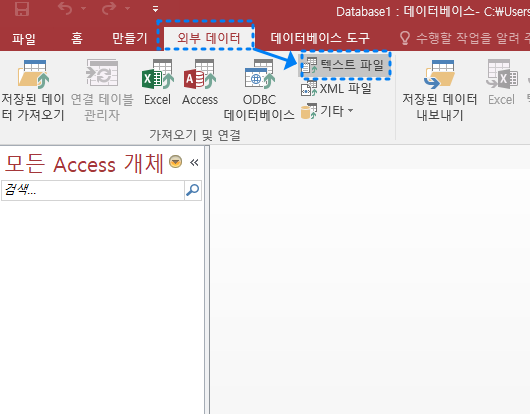
Task: Click XML 파일 import button
Action: click(336, 89)
